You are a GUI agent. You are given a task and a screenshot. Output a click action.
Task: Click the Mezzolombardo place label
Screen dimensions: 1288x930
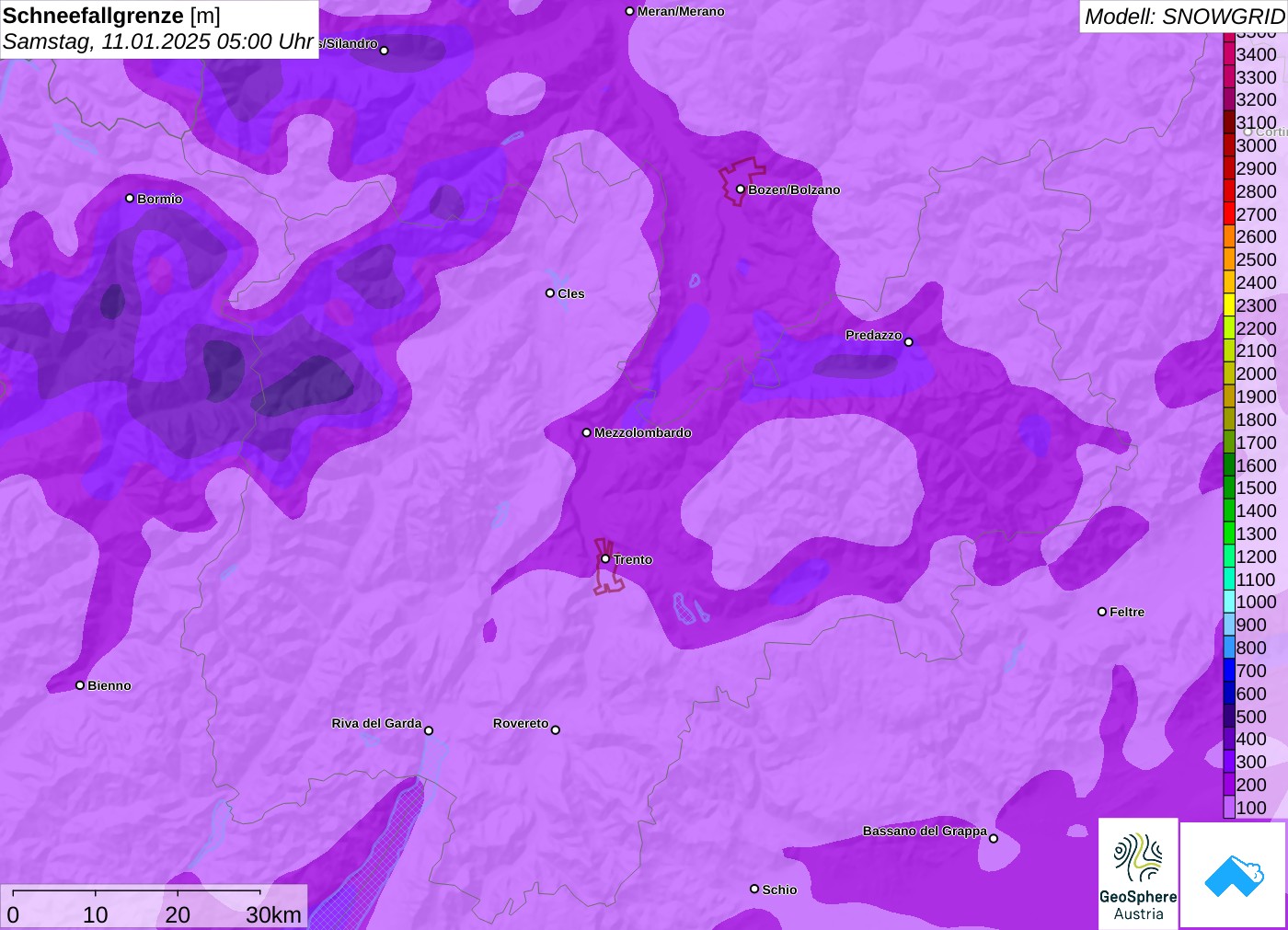[x=642, y=432]
